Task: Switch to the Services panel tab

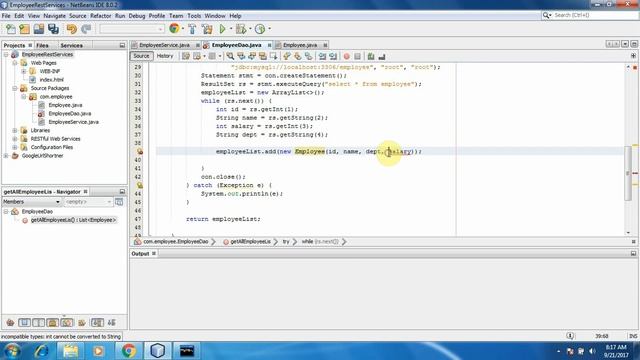Action: coord(71,45)
